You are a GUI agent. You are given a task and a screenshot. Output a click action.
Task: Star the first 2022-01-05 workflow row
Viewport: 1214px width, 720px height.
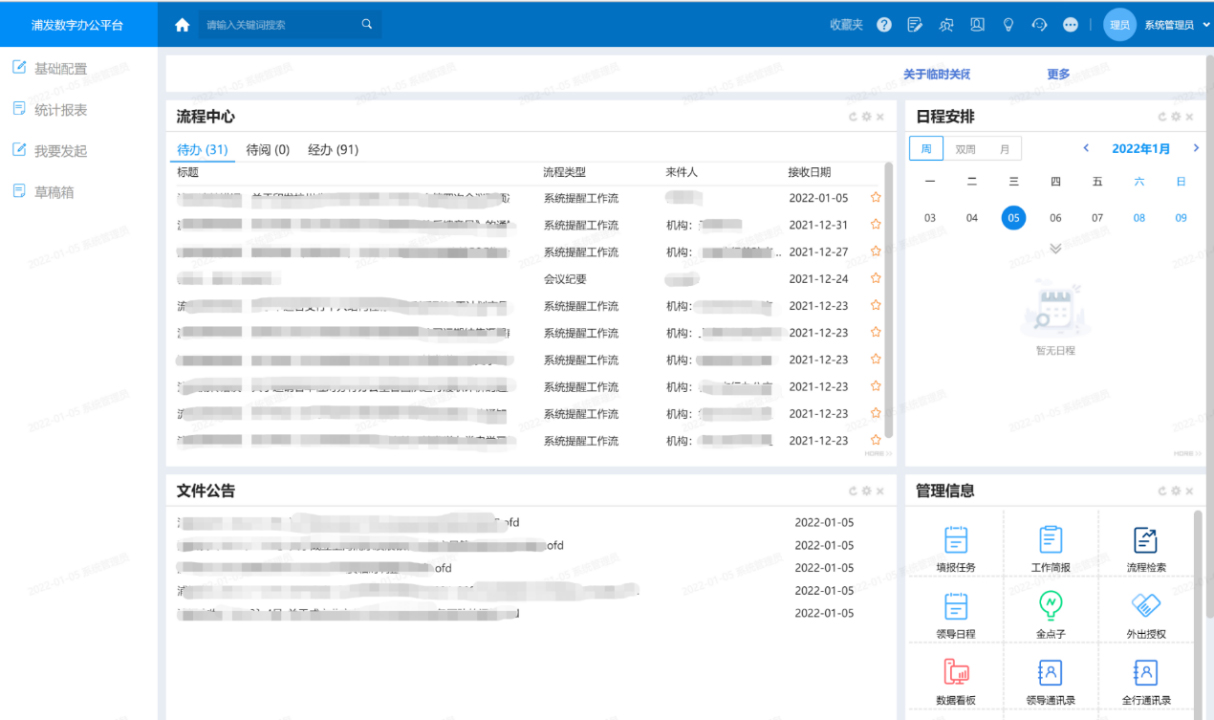coord(876,198)
